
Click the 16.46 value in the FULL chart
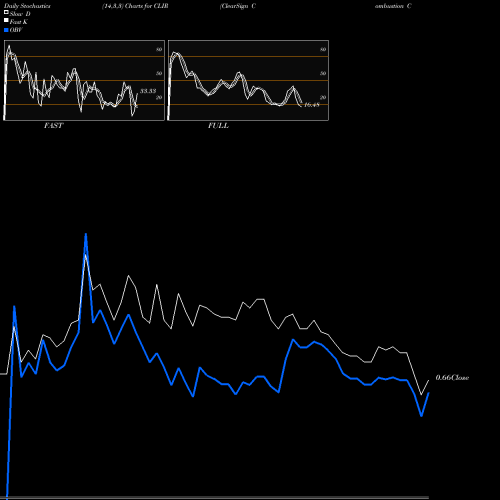312,105
